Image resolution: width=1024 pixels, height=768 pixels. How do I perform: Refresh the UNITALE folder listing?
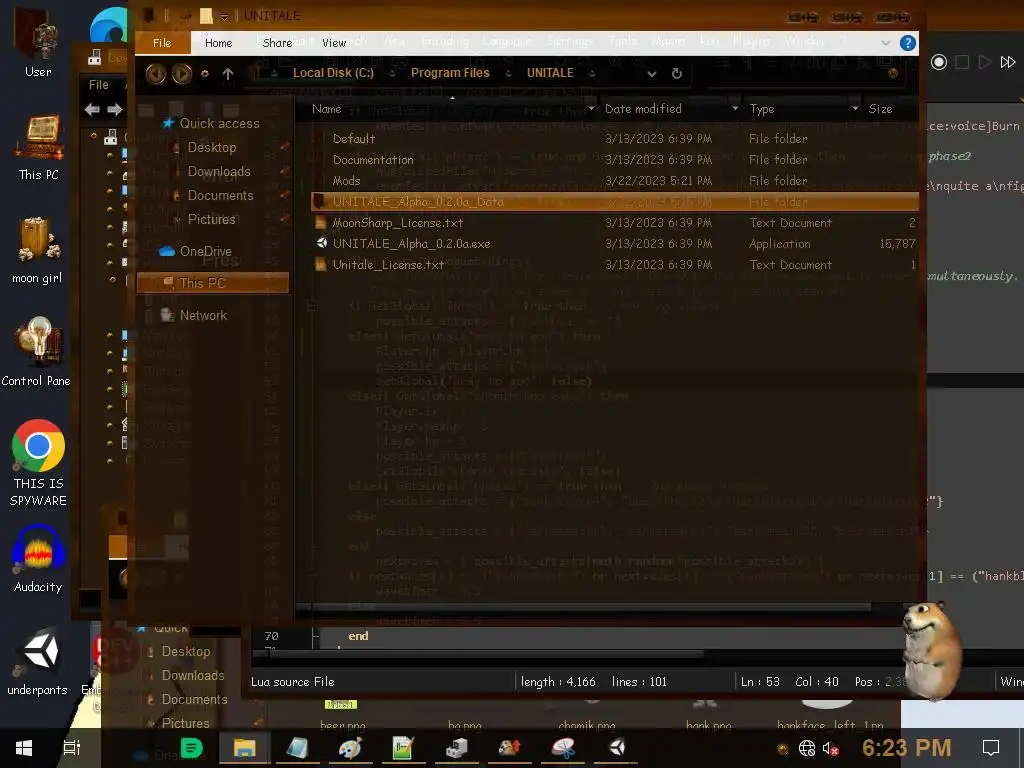point(677,73)
